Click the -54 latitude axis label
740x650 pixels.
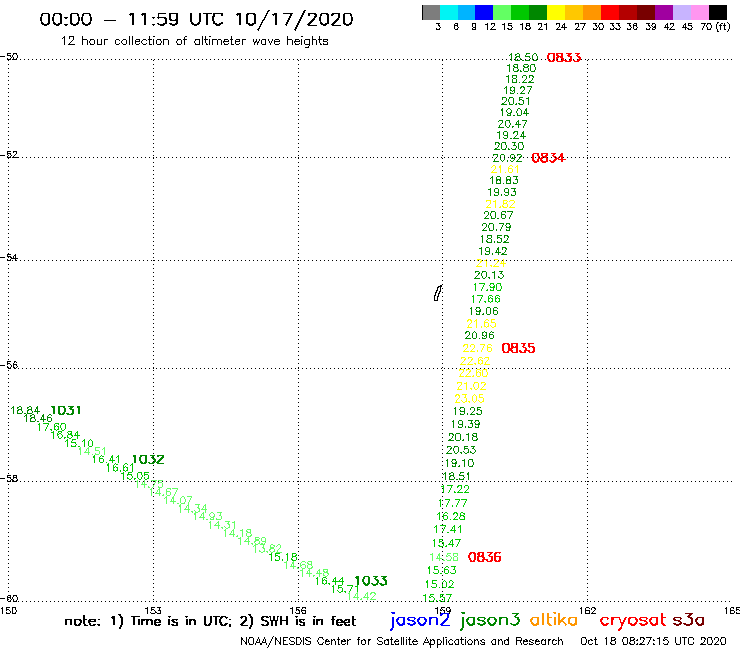(x=9, y=257)
